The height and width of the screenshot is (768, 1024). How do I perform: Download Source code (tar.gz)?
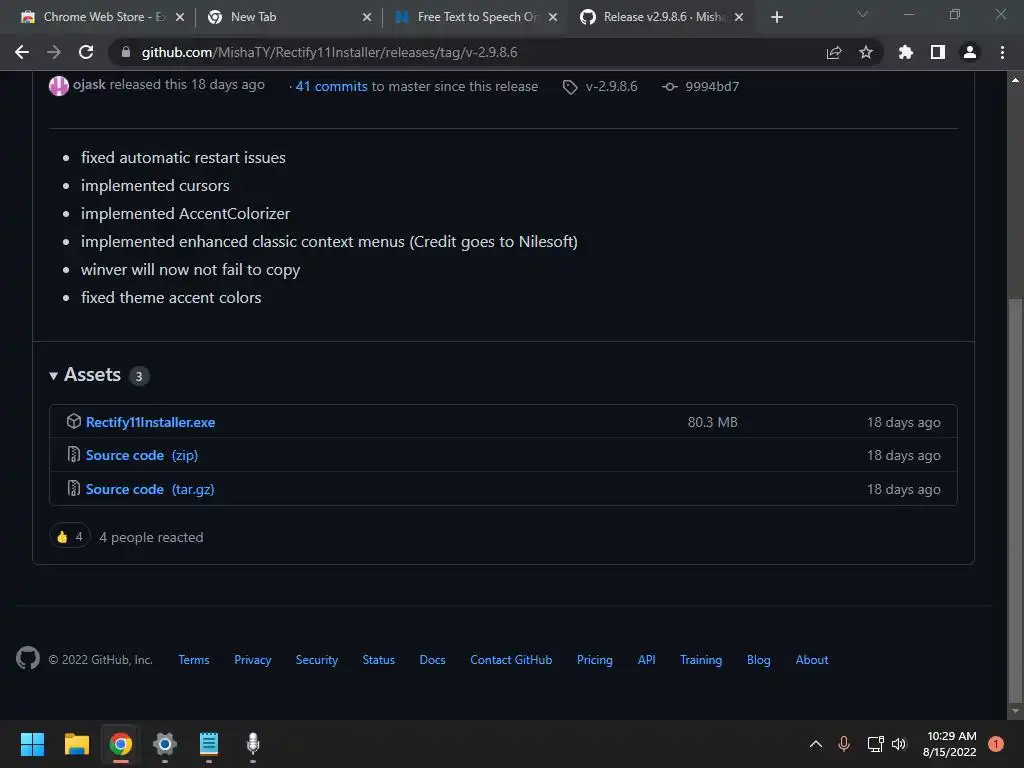coord(150,489)
